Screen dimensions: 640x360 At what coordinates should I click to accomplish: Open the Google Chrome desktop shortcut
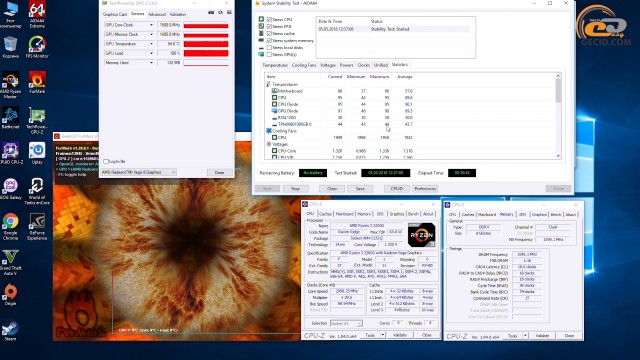pos(11,227)
